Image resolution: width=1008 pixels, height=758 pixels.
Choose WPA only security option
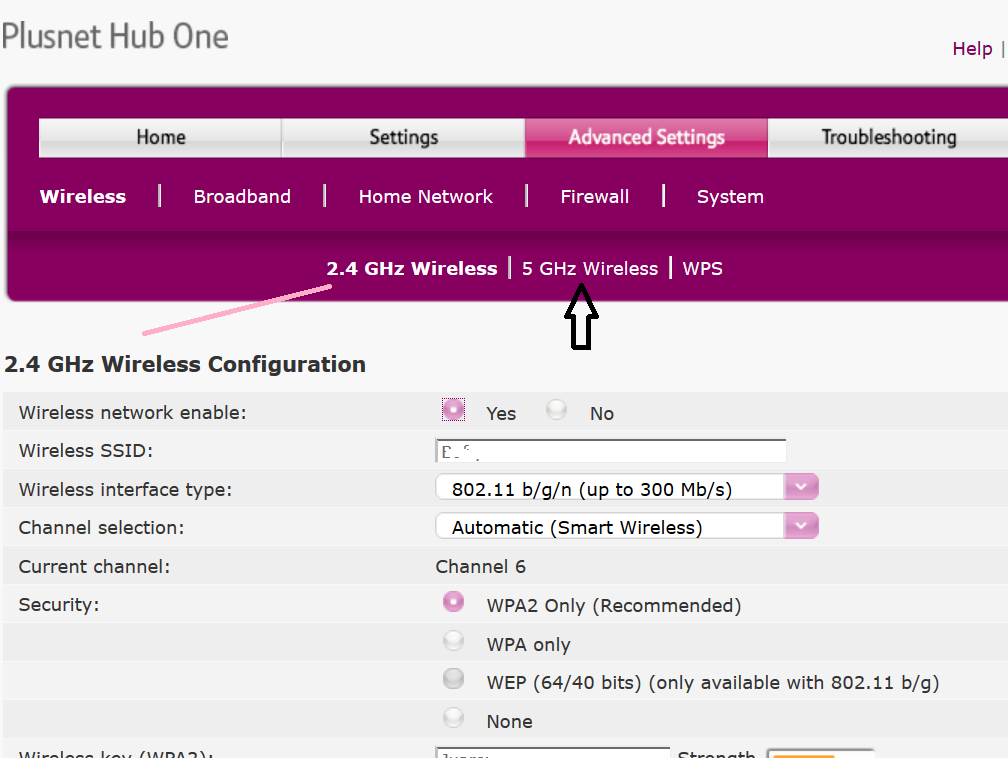coord(454,641)
